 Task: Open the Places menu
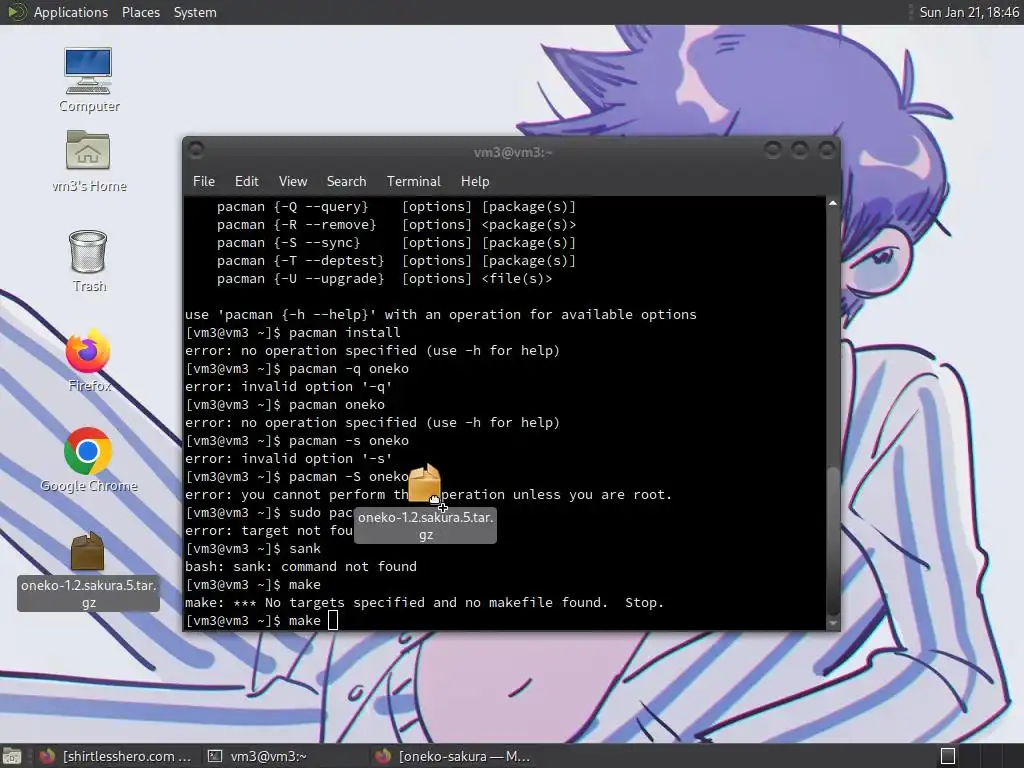[x=141, y=12]
